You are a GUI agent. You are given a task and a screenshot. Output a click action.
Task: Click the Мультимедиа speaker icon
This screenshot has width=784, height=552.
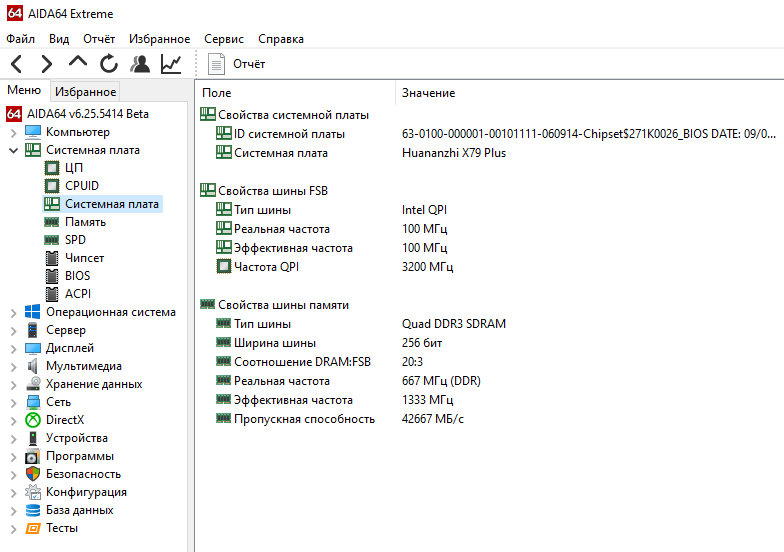(33, 366)
